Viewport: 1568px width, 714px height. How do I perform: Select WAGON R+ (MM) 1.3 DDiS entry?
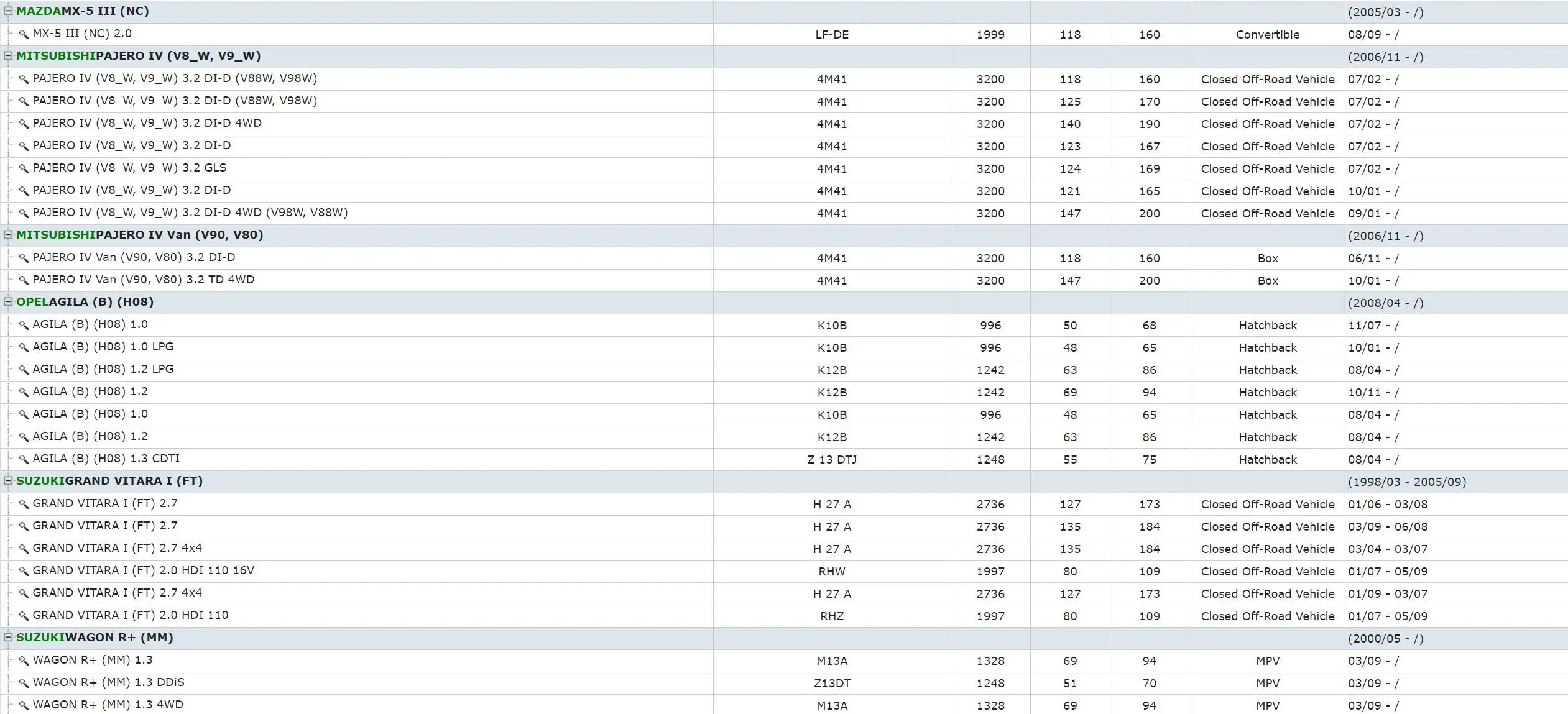click(x=108, y=682)
